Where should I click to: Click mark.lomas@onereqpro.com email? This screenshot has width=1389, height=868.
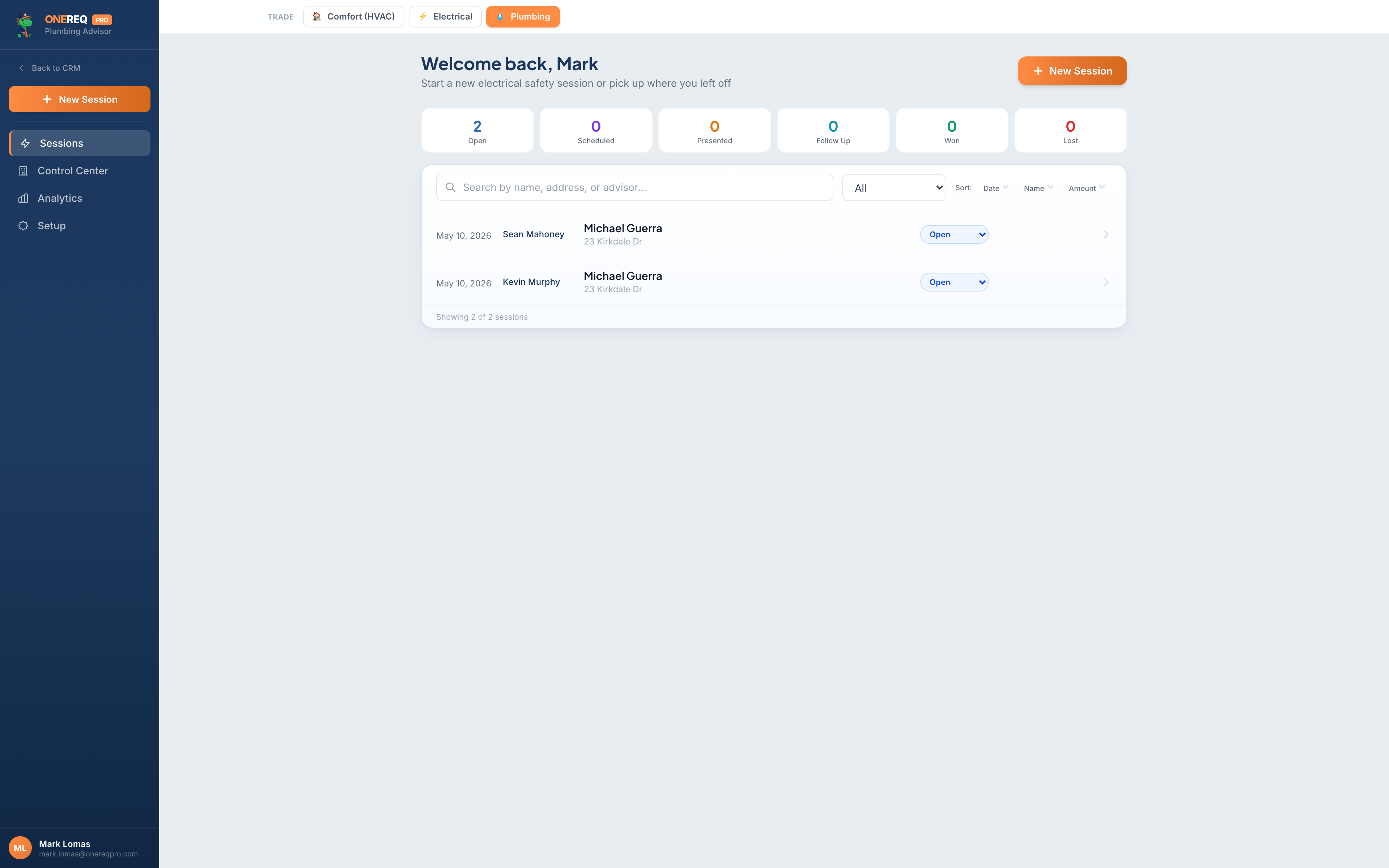[x=88, y=854]
